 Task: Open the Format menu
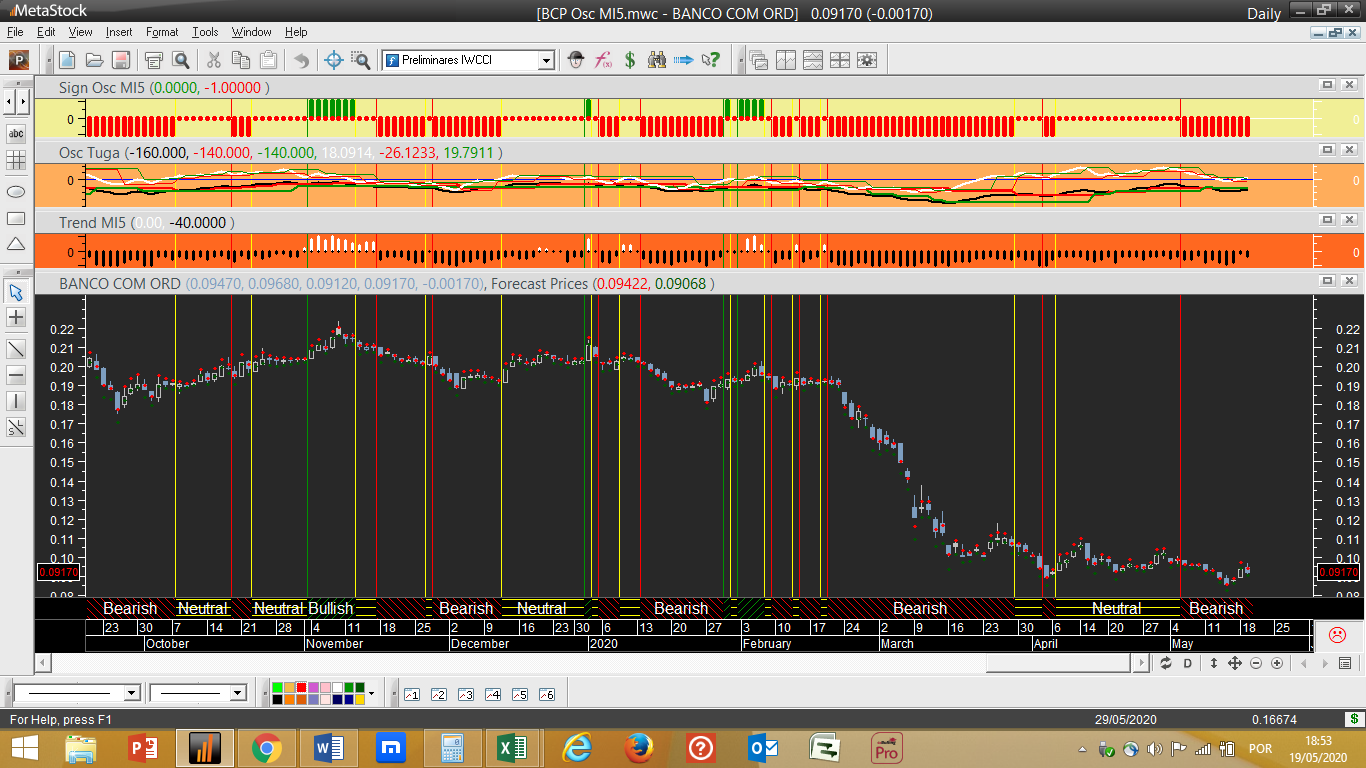[162, 32]
